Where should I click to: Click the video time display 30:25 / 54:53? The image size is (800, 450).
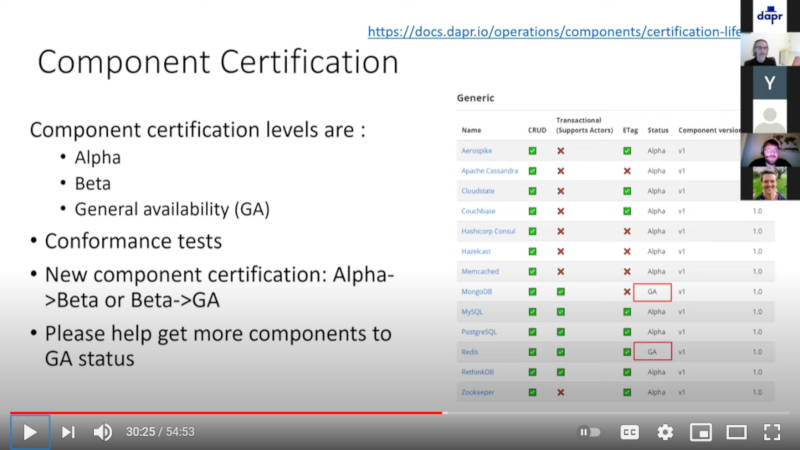coord(160,432)
